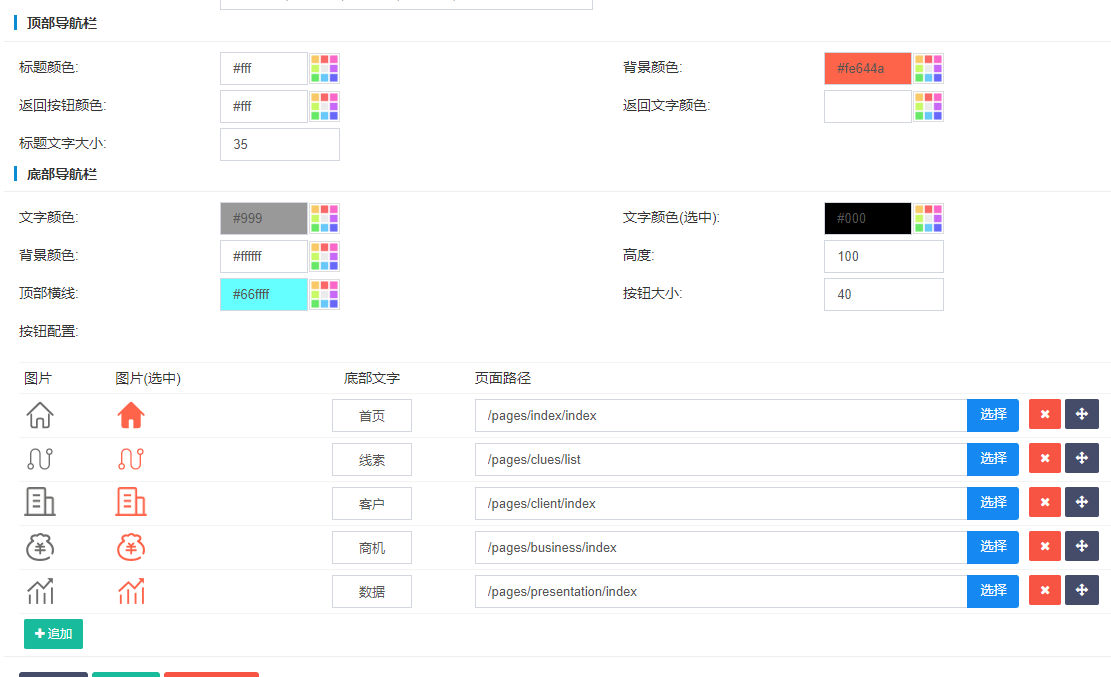Click the 高度 input showing 100
This screenshot has height=677, width=1111.
coord(883,256)
